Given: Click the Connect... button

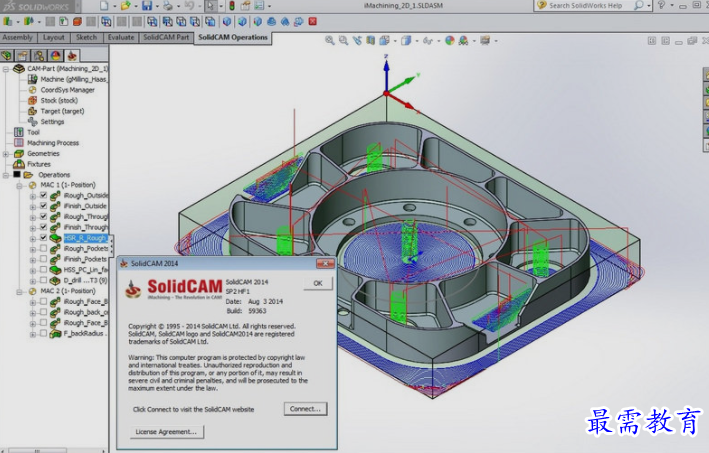Looking at the screenshot, I should (x=305, y=409).
